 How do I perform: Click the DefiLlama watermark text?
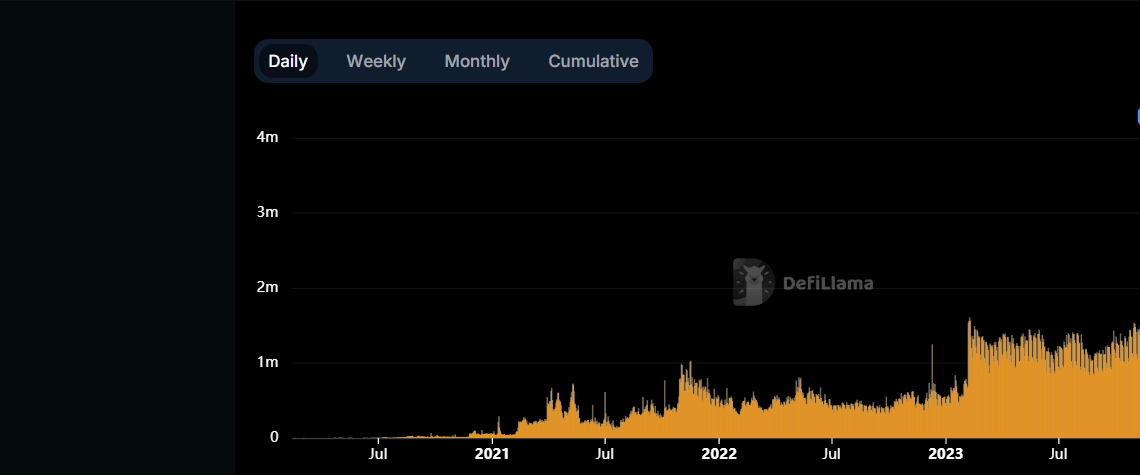pyautogui.click(x=827, y=283)
